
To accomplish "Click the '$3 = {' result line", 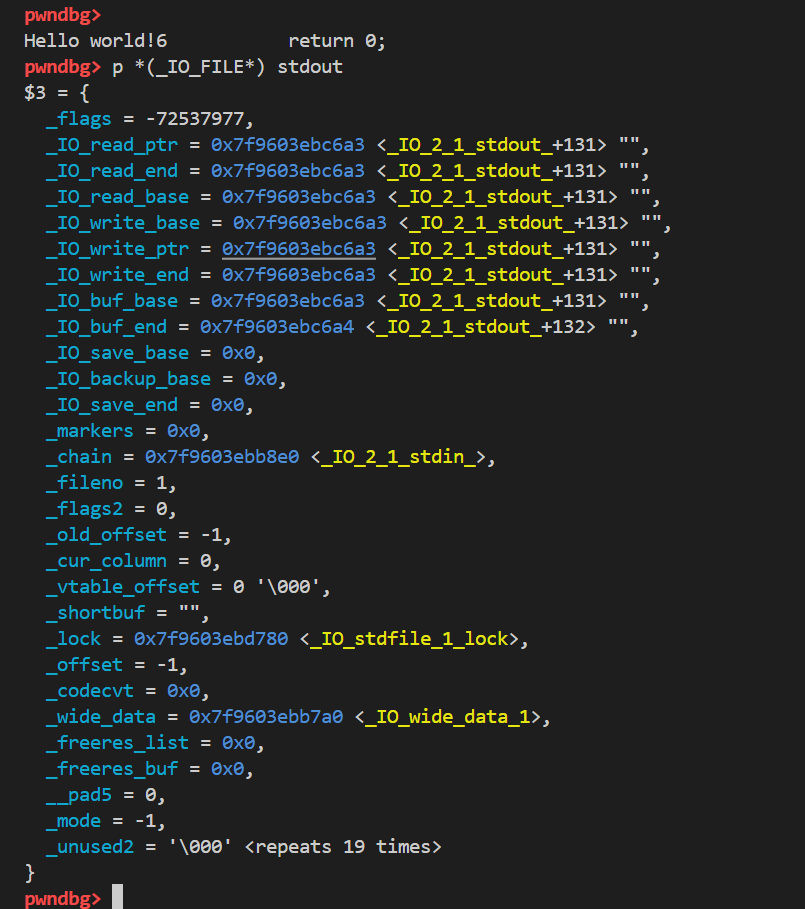I will [57, 93].
